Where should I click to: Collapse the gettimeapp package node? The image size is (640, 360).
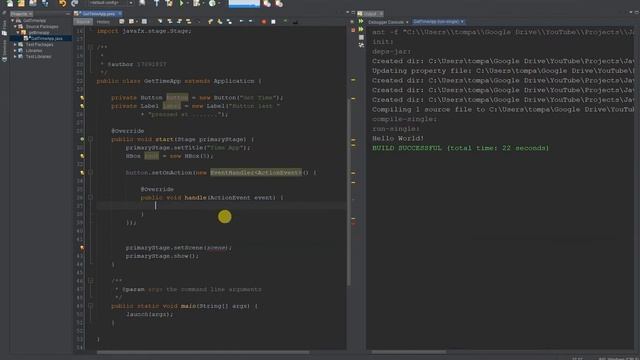pos(18,33)
